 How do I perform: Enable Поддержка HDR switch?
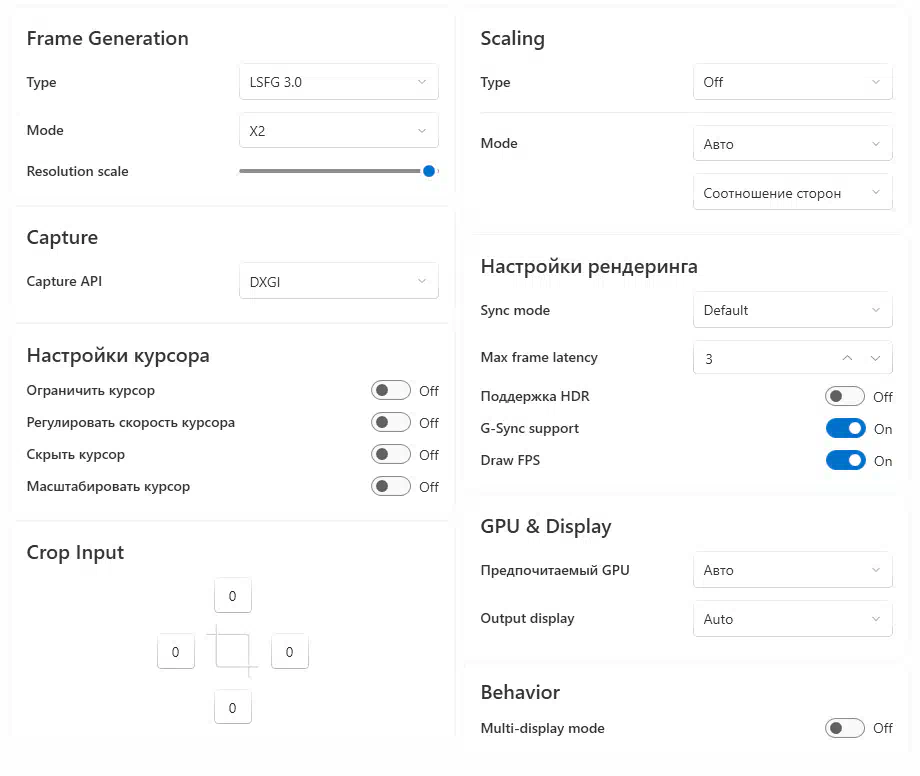tap(845, 397)
